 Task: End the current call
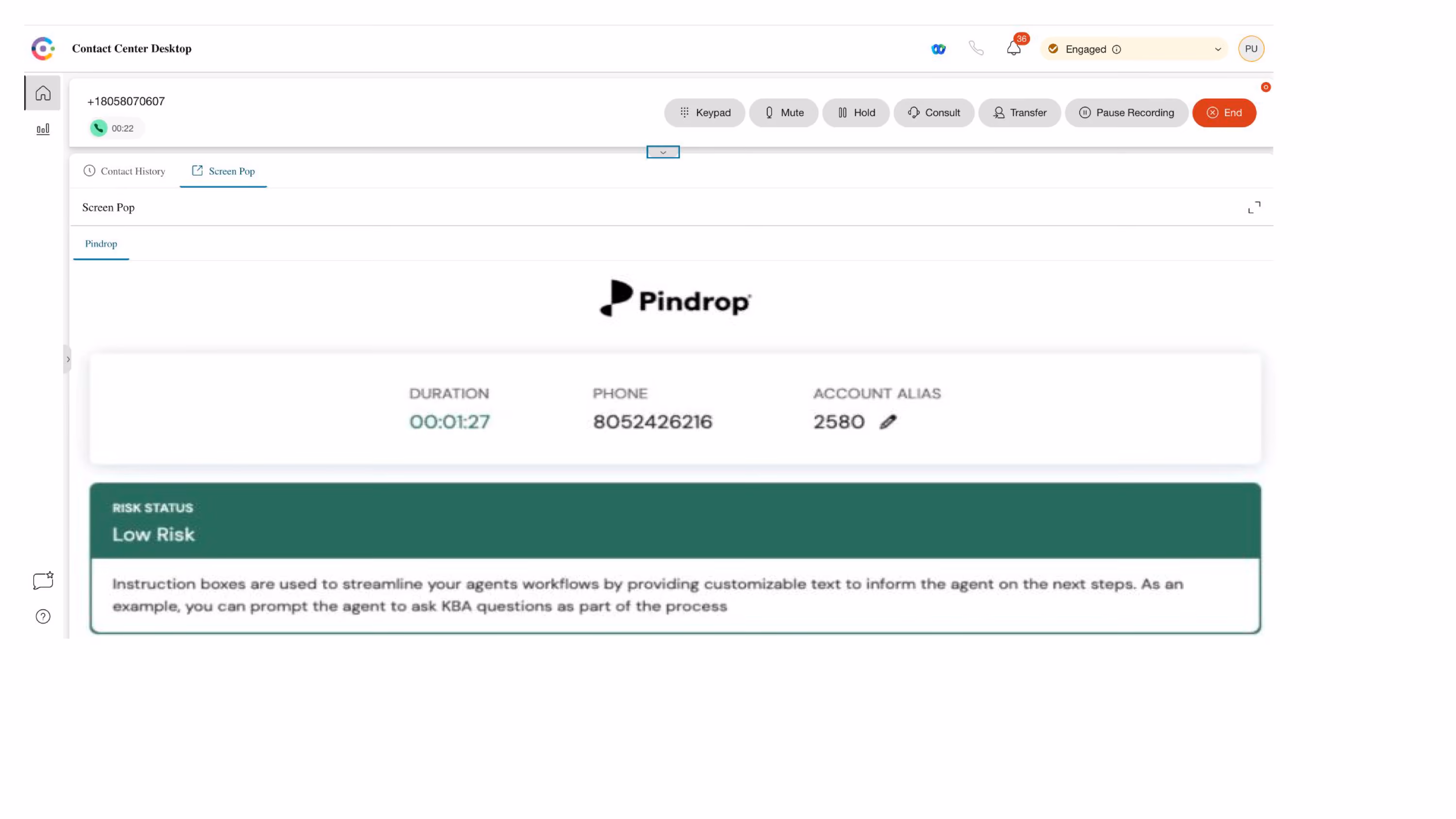[x=1224, y=113]
